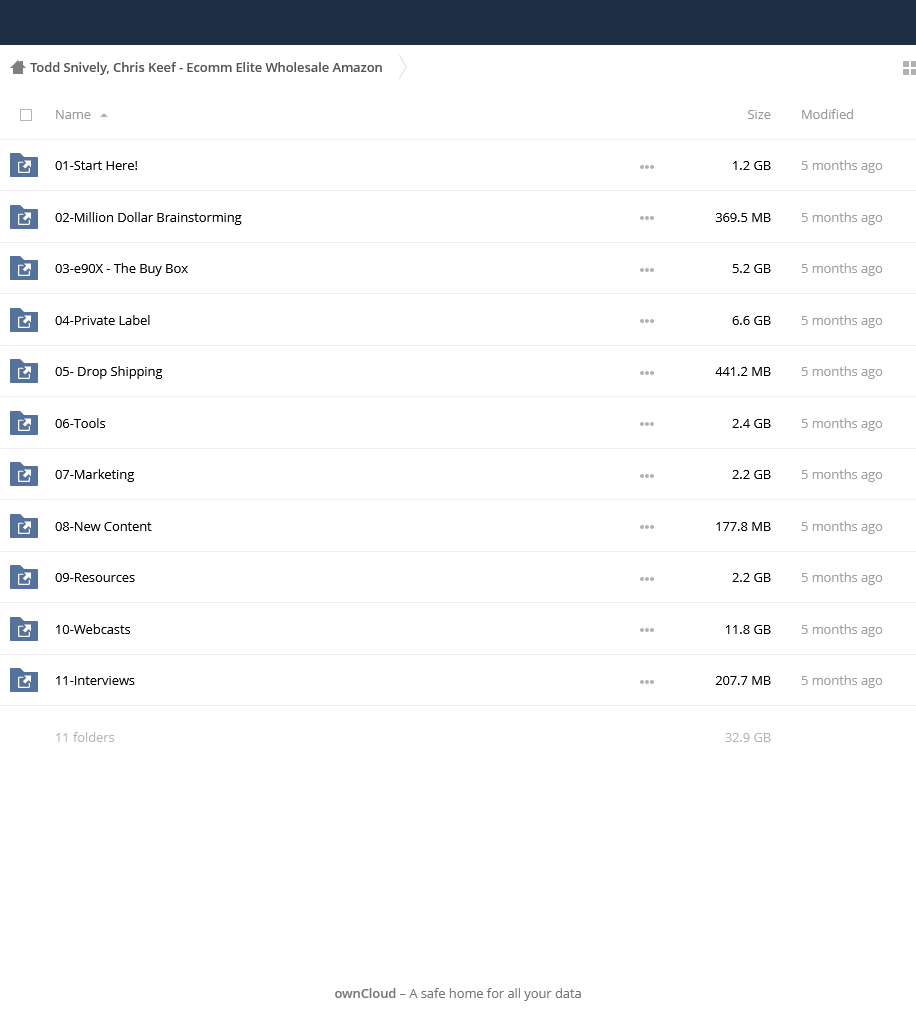Open the 09-Resources folder name
This screenshot has height=1023, width=916.
(95, 578)
